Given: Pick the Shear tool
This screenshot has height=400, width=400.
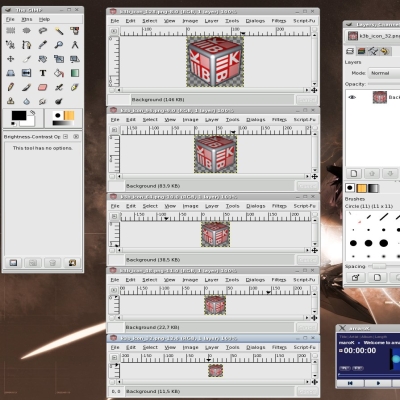Looking at the screenshot, I should [75, 59].
